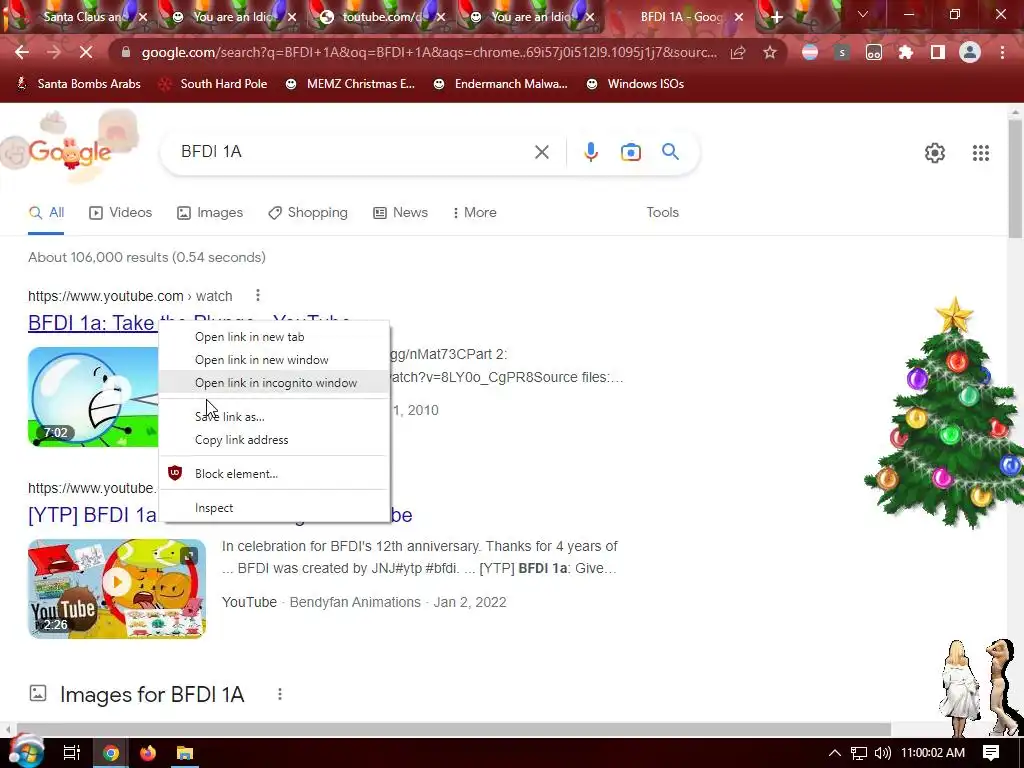This screenshot has height=768, width=1024.
Task: Open Chrome's three-dot main menu
Action: [1002, 52]
